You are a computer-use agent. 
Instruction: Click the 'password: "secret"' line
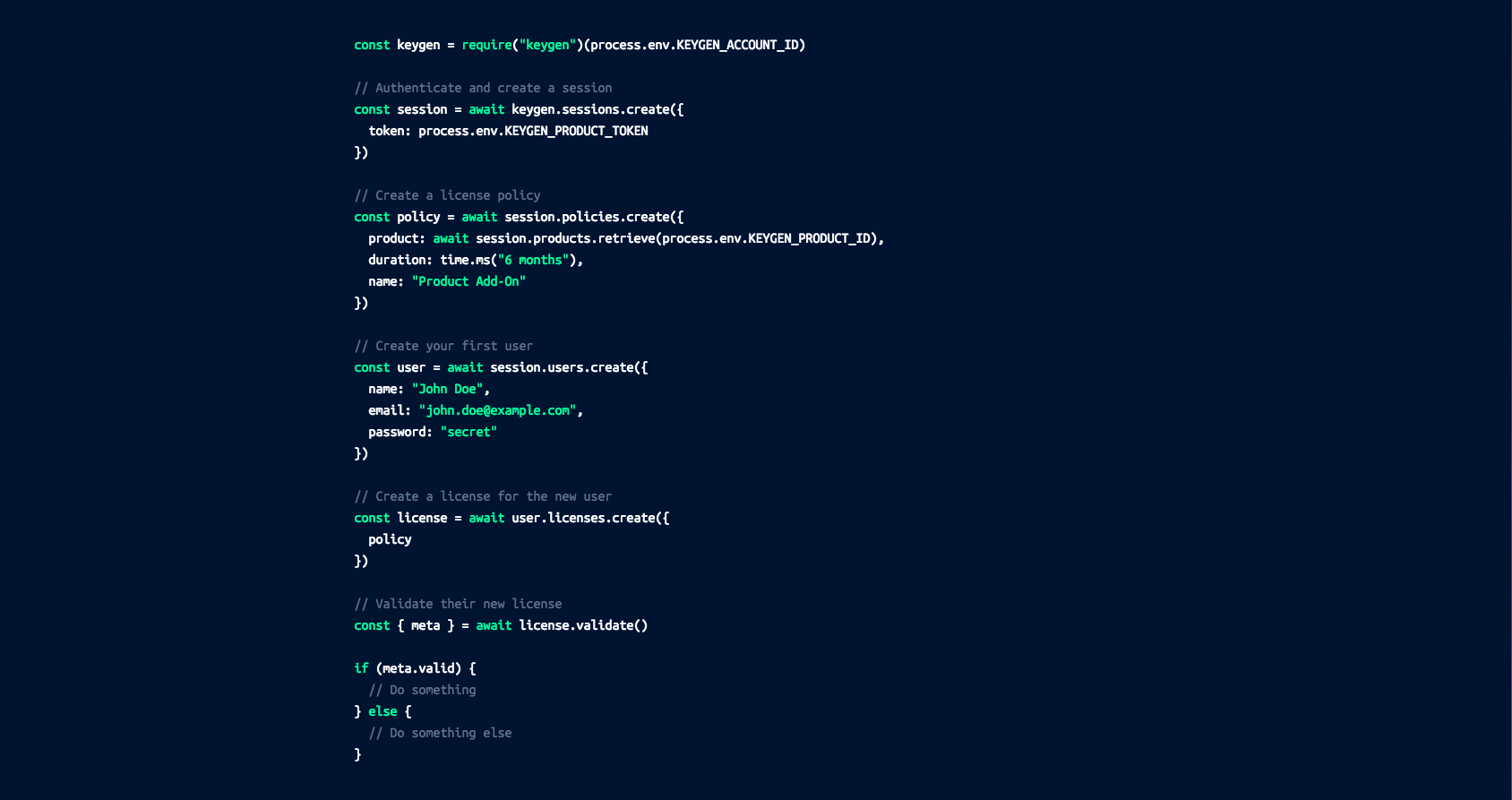click(433, 432)
